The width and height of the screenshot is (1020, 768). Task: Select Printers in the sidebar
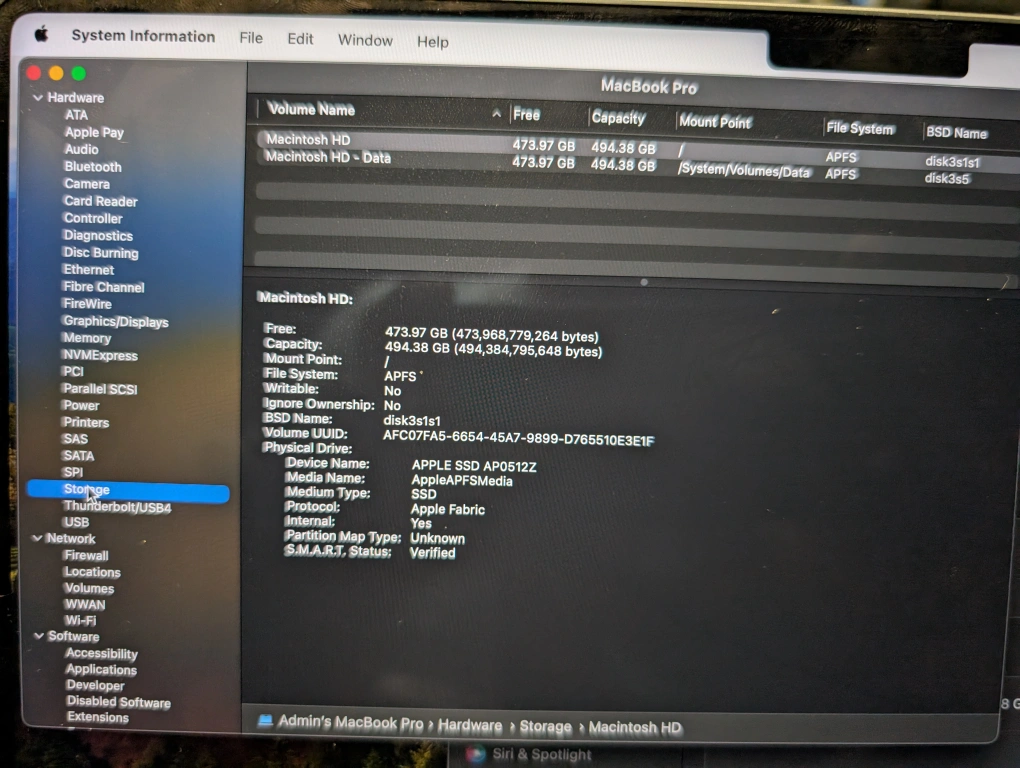click(86, 423)
